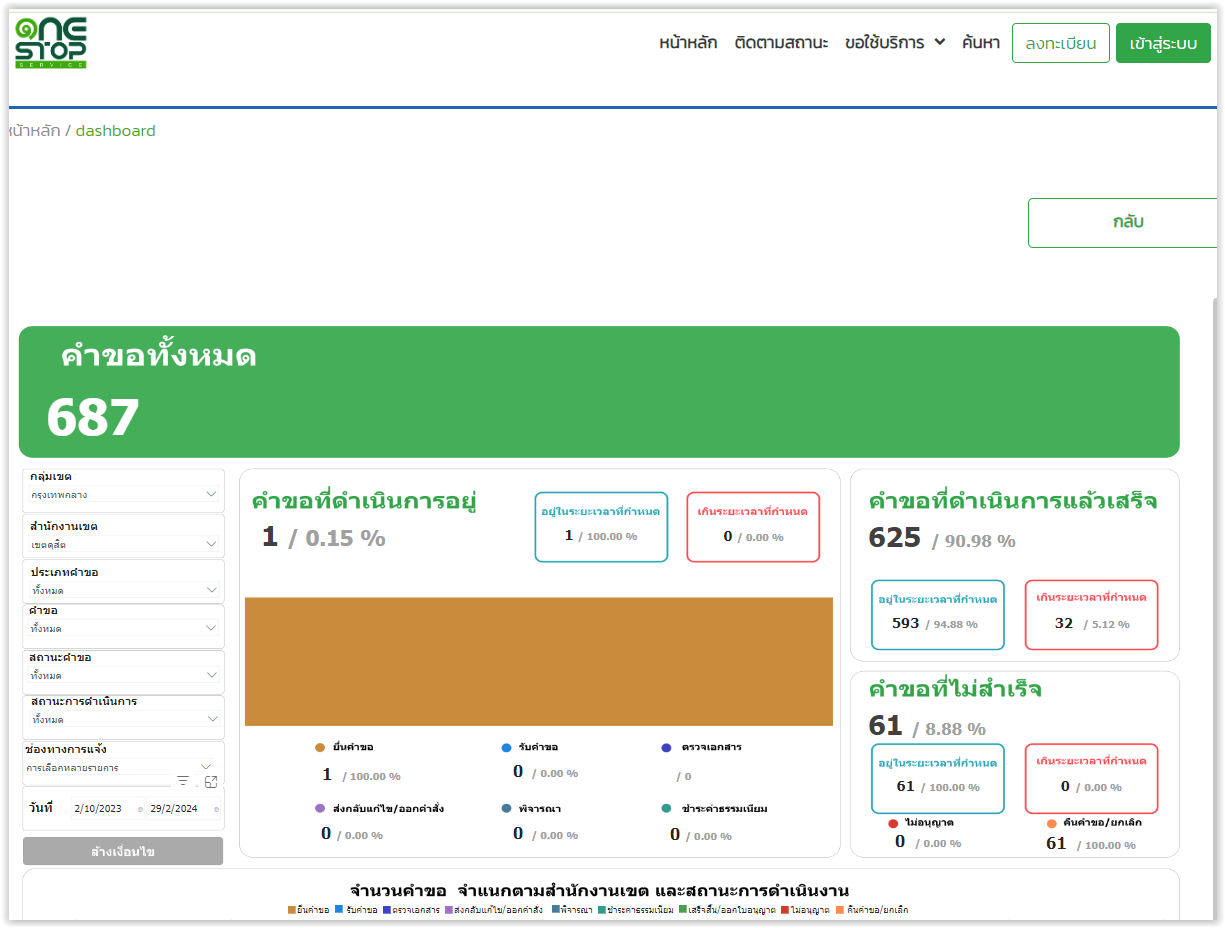Click the red ไม่อนุญาต legend dot

coord(893,823)
